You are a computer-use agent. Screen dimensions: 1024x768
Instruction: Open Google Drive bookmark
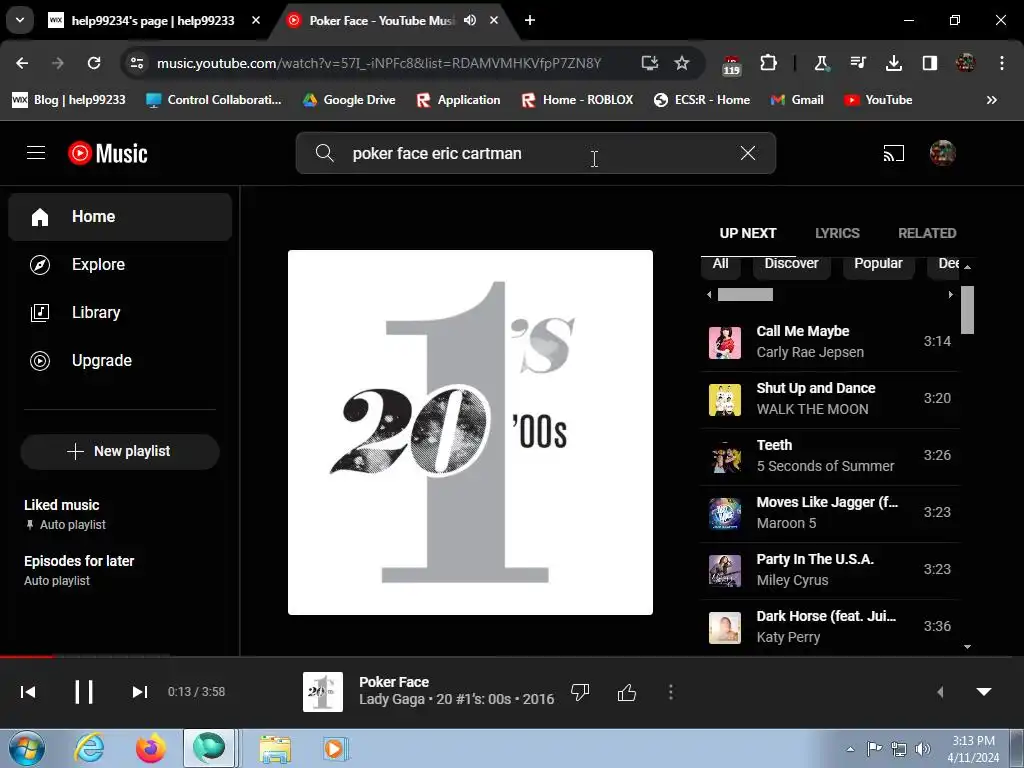pyautogui.click(x=349, y=100)
